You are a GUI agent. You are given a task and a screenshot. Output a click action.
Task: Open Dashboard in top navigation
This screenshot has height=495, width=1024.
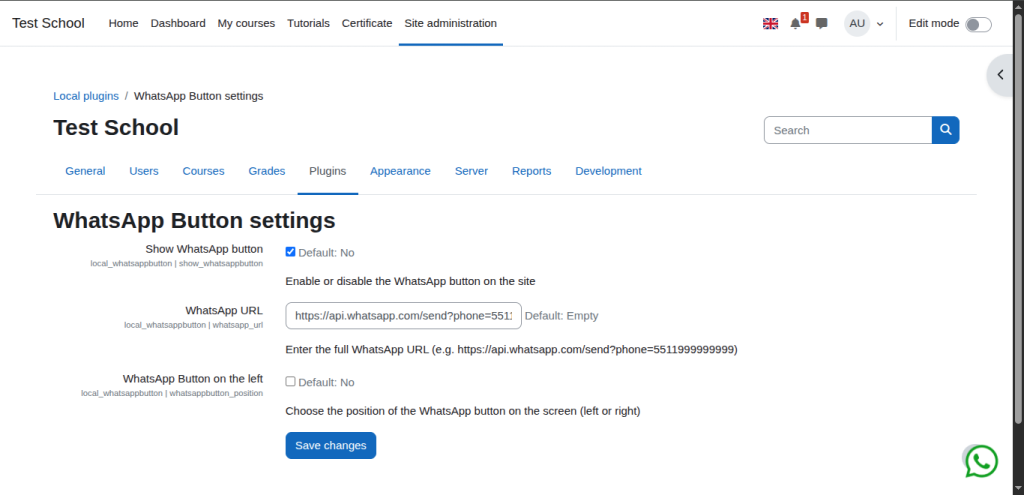click(x=178, y=24)
